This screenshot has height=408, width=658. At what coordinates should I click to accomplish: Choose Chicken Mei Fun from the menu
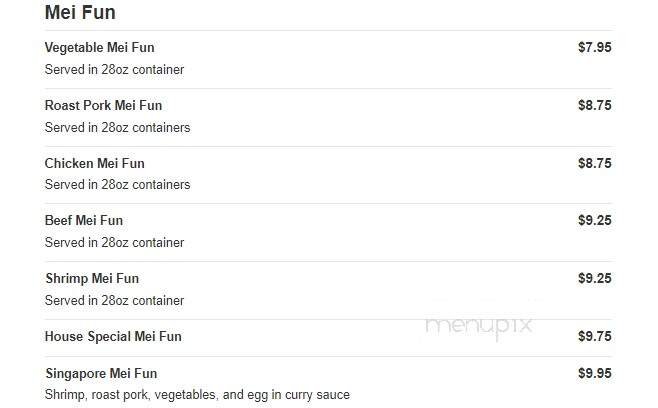(x=94, y=163)
